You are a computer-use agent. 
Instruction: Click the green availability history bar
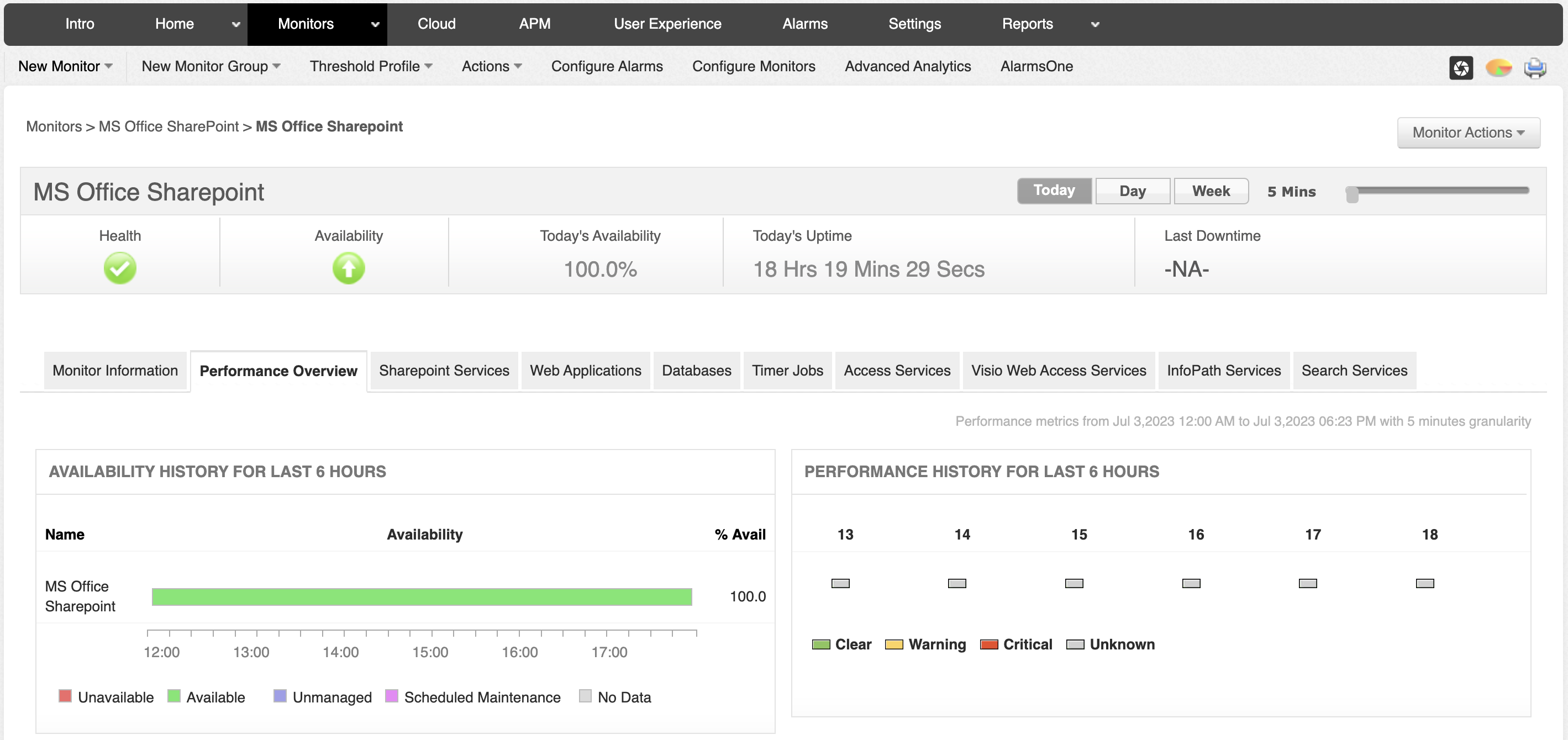point(421,596)
